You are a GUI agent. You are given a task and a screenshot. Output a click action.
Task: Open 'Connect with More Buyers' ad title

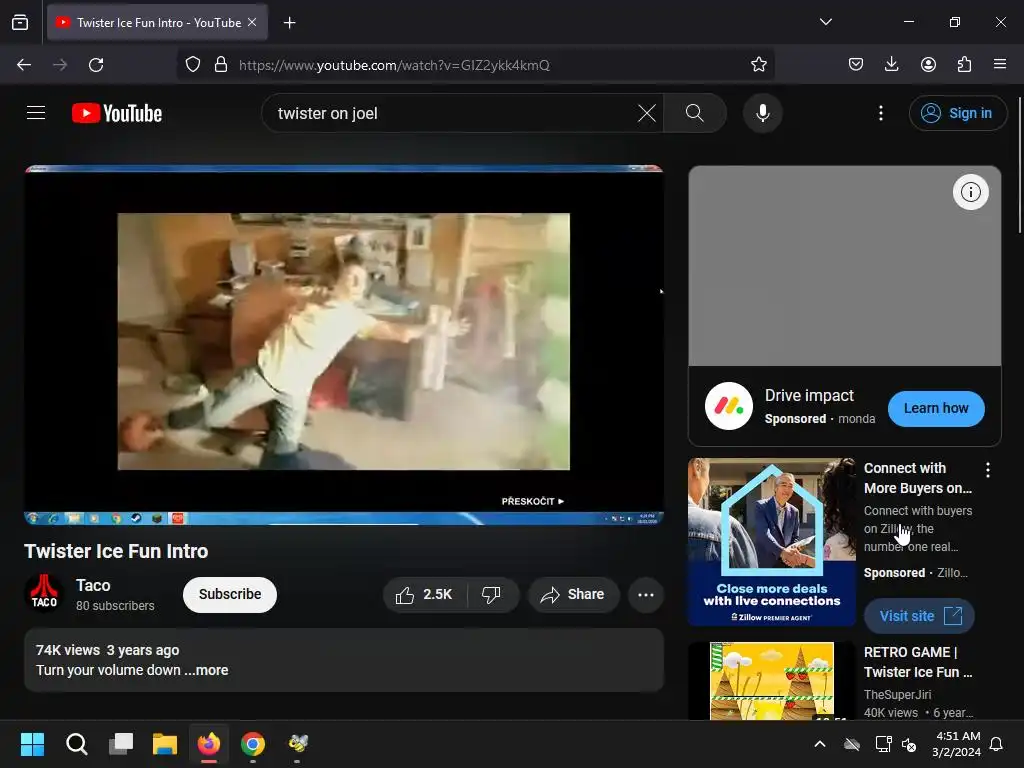[x=918, y=478]
